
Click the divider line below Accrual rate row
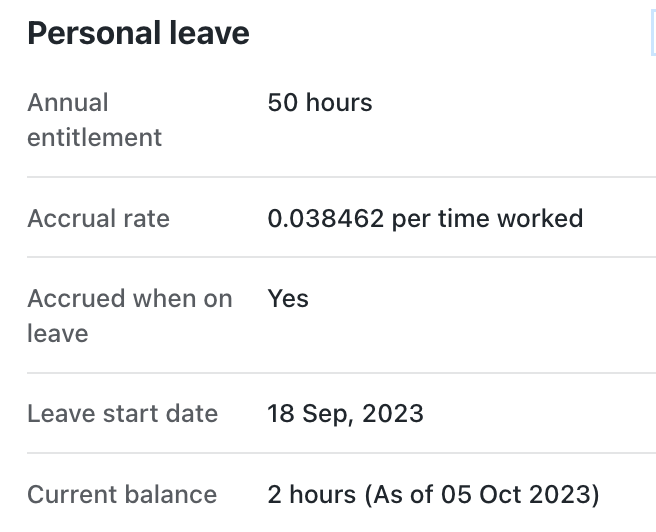pos(341,257)
